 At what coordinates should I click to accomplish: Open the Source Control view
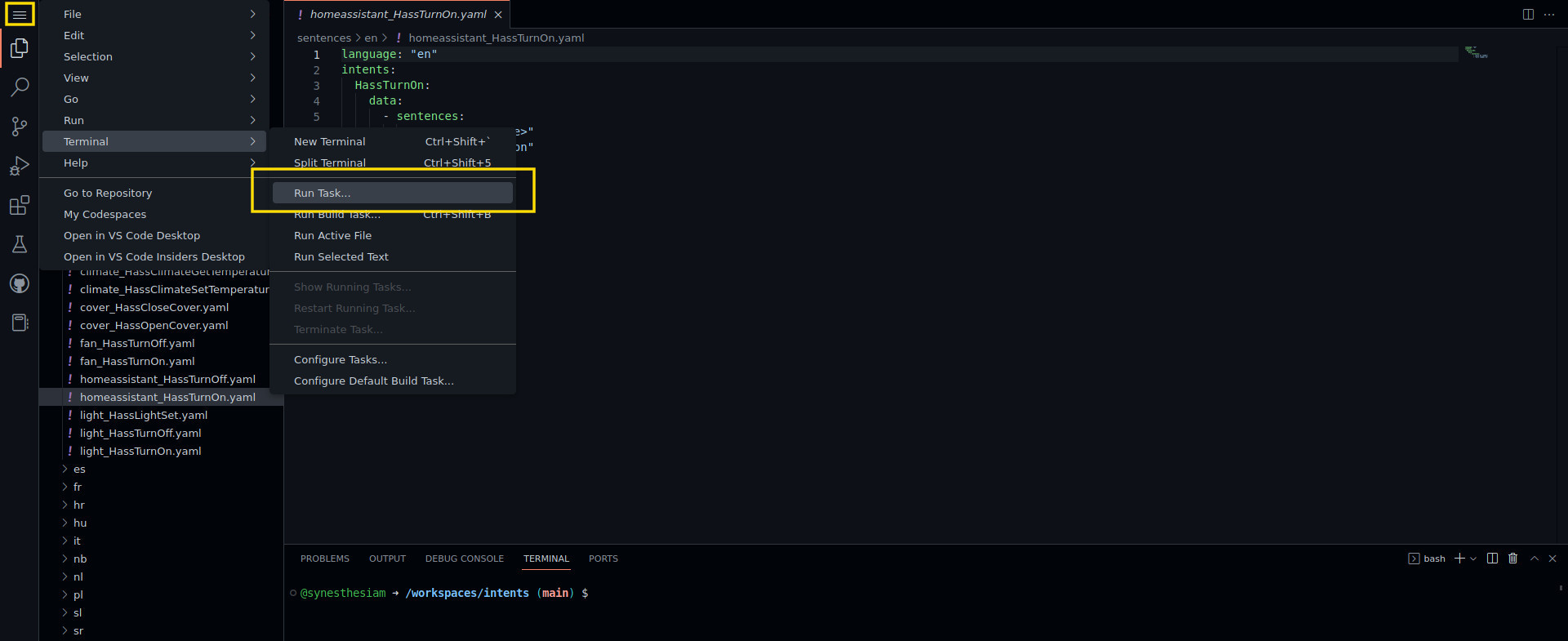click(x=20, y=126)
